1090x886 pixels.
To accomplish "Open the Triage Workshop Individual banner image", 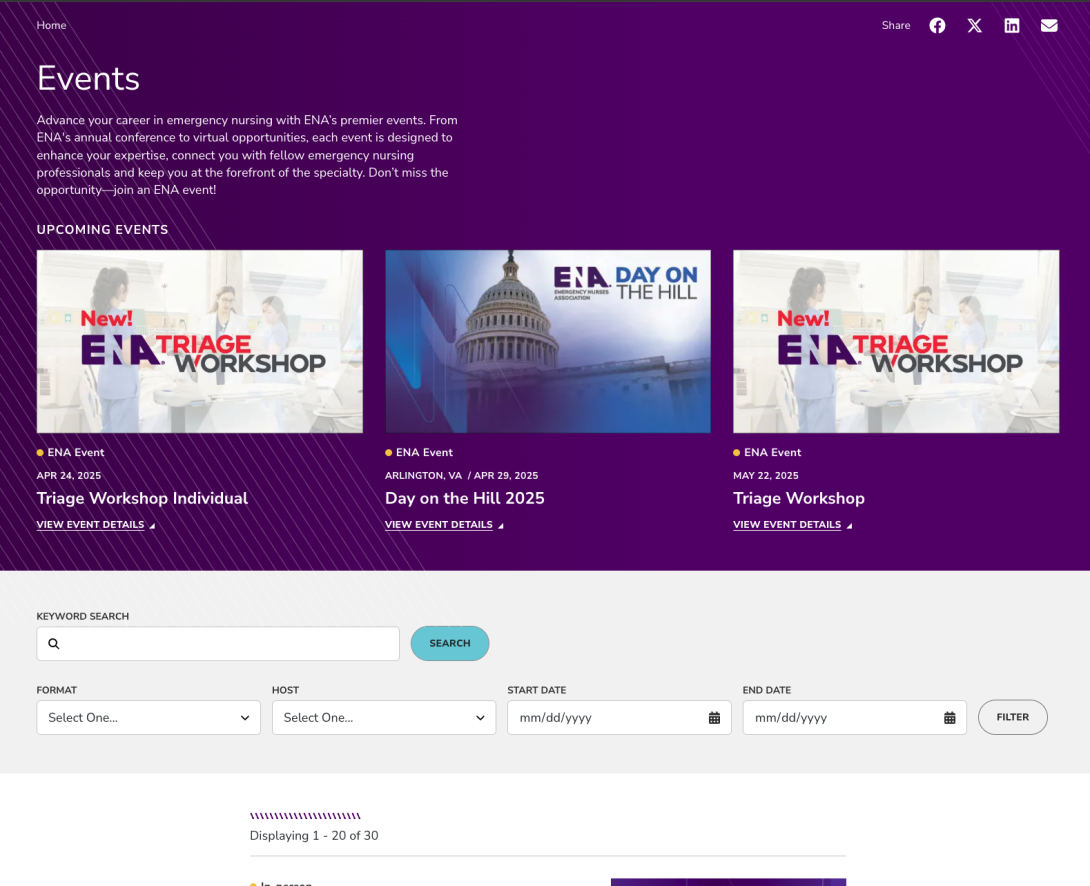I will tap(200, 341).
